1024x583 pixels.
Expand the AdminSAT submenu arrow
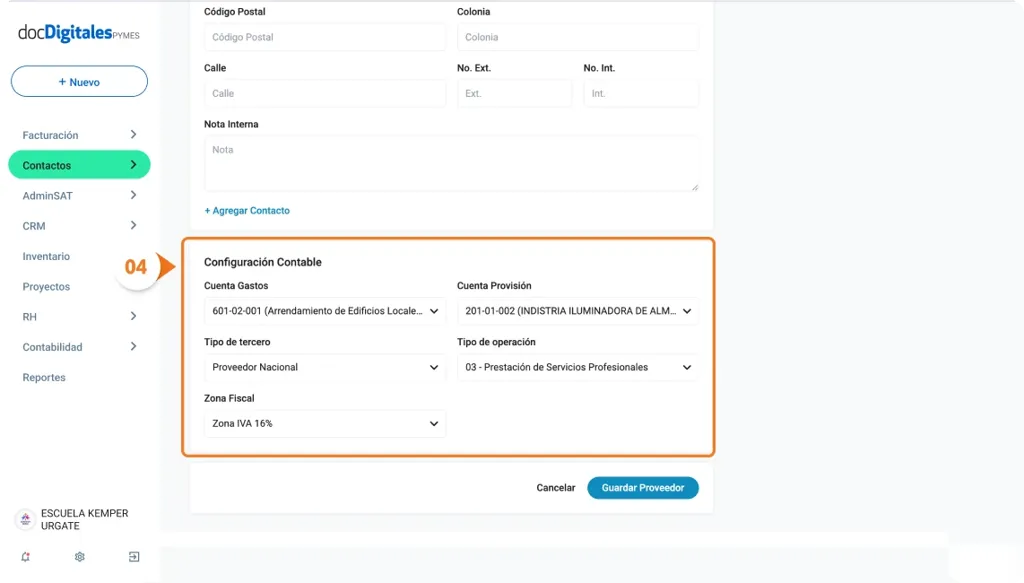[x=134, y=196]
